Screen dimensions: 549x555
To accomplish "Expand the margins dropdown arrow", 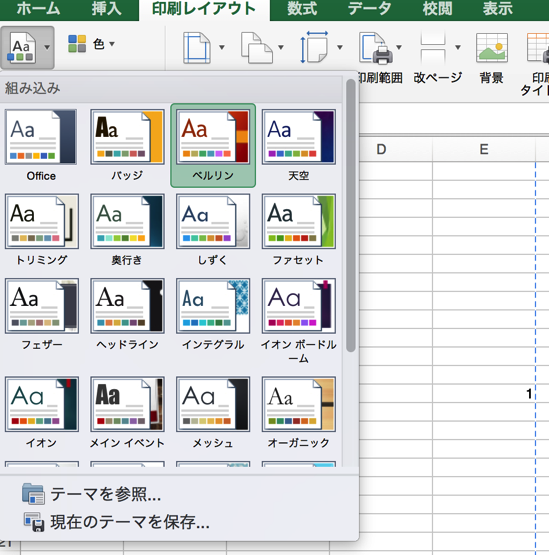I will [x=222, y=47].
